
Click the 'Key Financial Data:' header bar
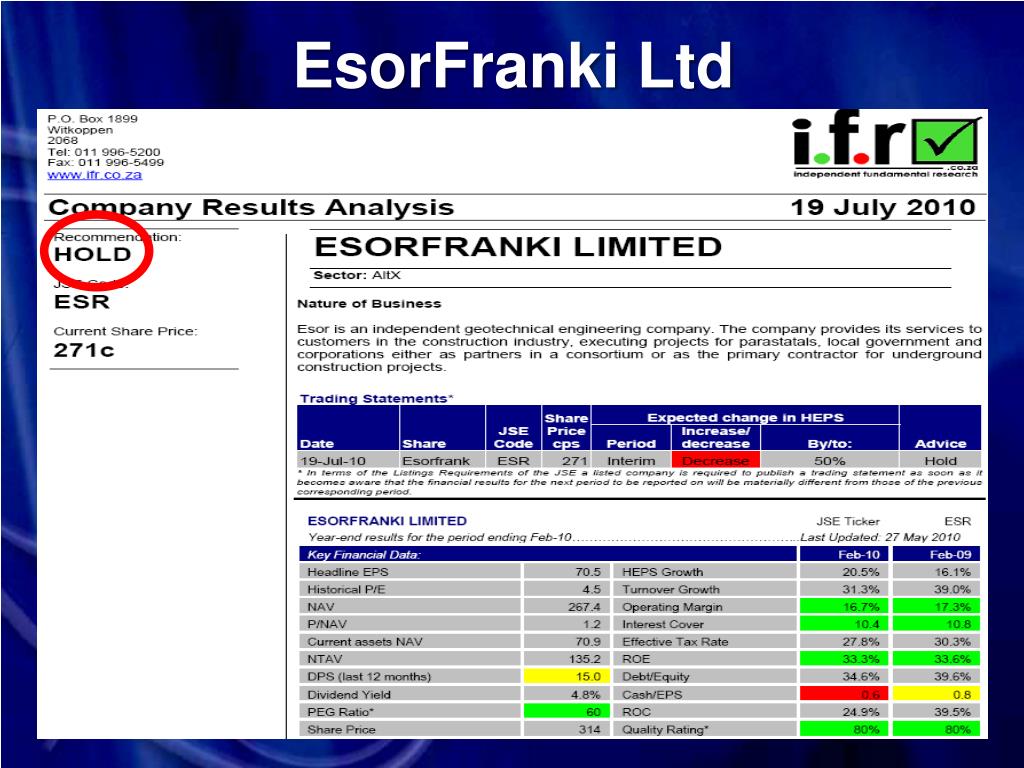point(547,554)
